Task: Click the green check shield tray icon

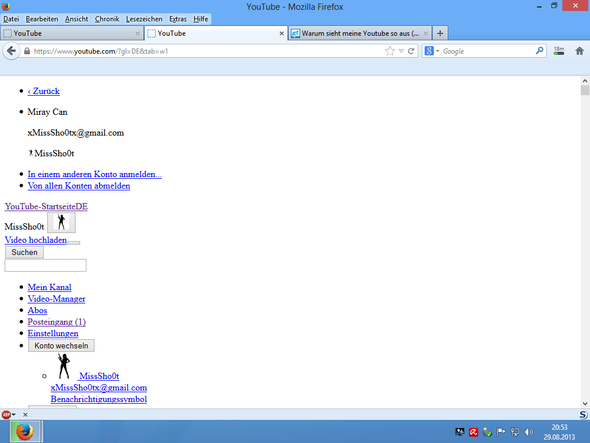Action: click(x=487, y=432)
